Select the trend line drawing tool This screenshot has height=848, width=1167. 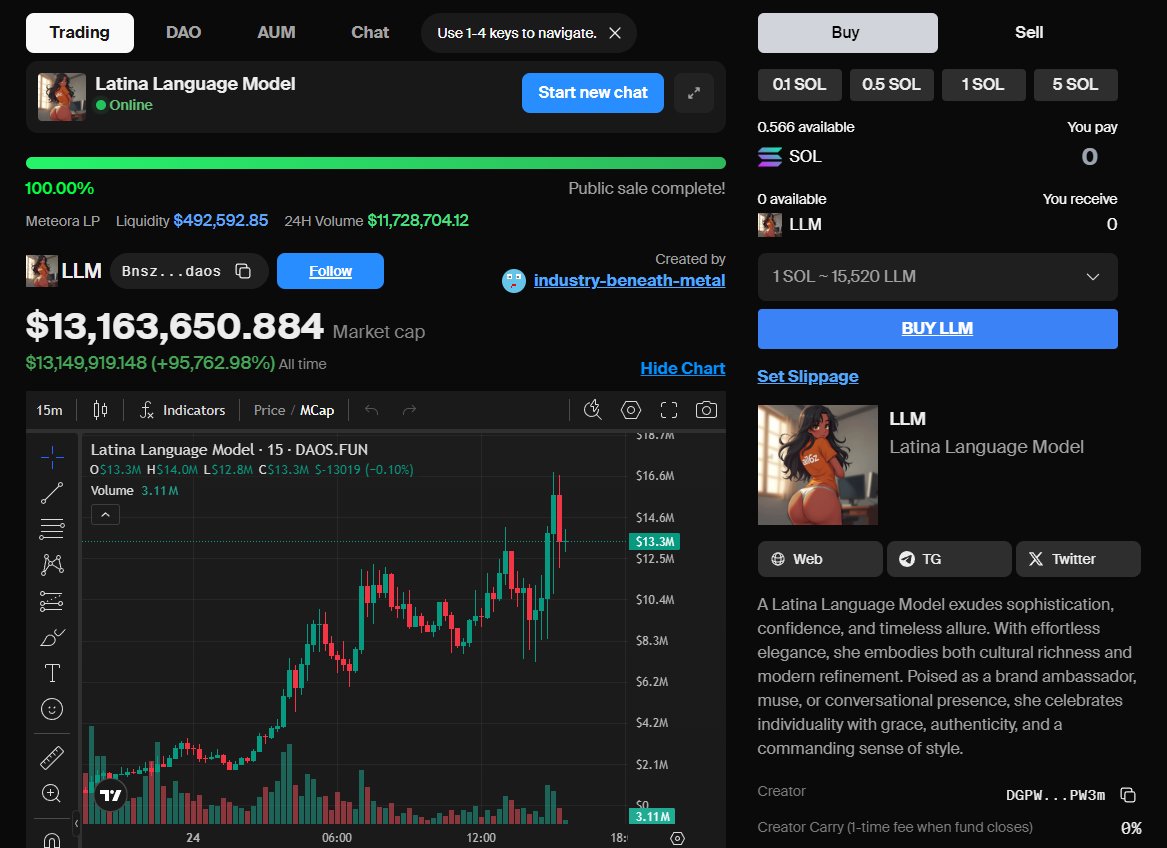52,492
